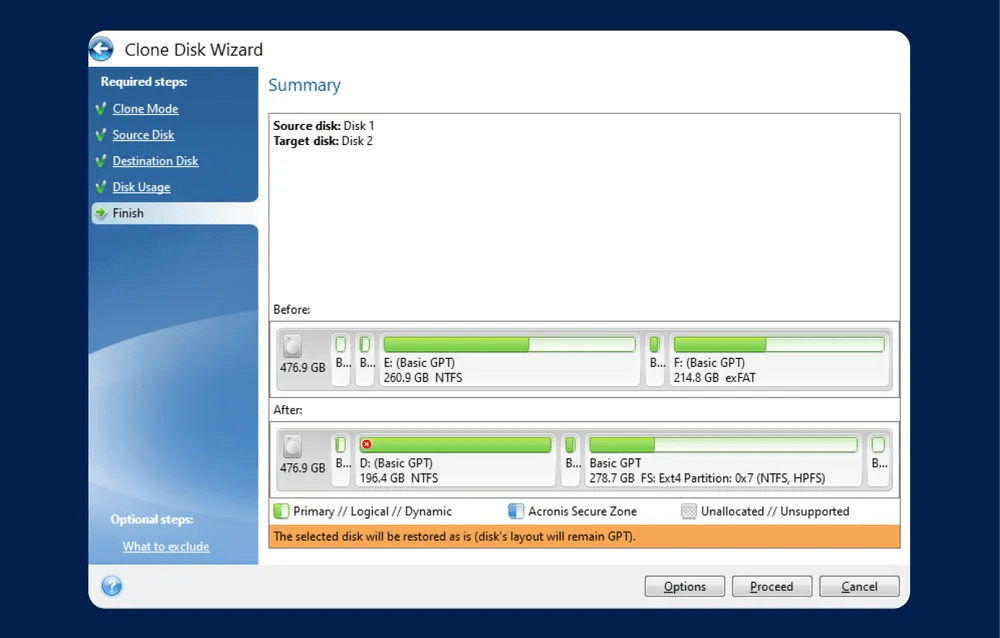Click the back arrow in the wizard header

pos(101,49)
